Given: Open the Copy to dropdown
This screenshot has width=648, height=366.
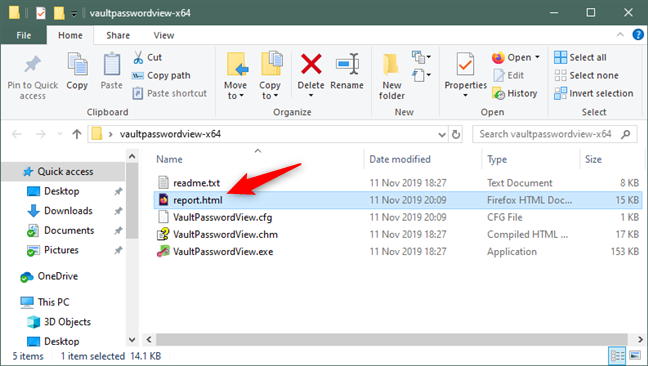Looking at the screenshot, I should click(x=270, y=76).
